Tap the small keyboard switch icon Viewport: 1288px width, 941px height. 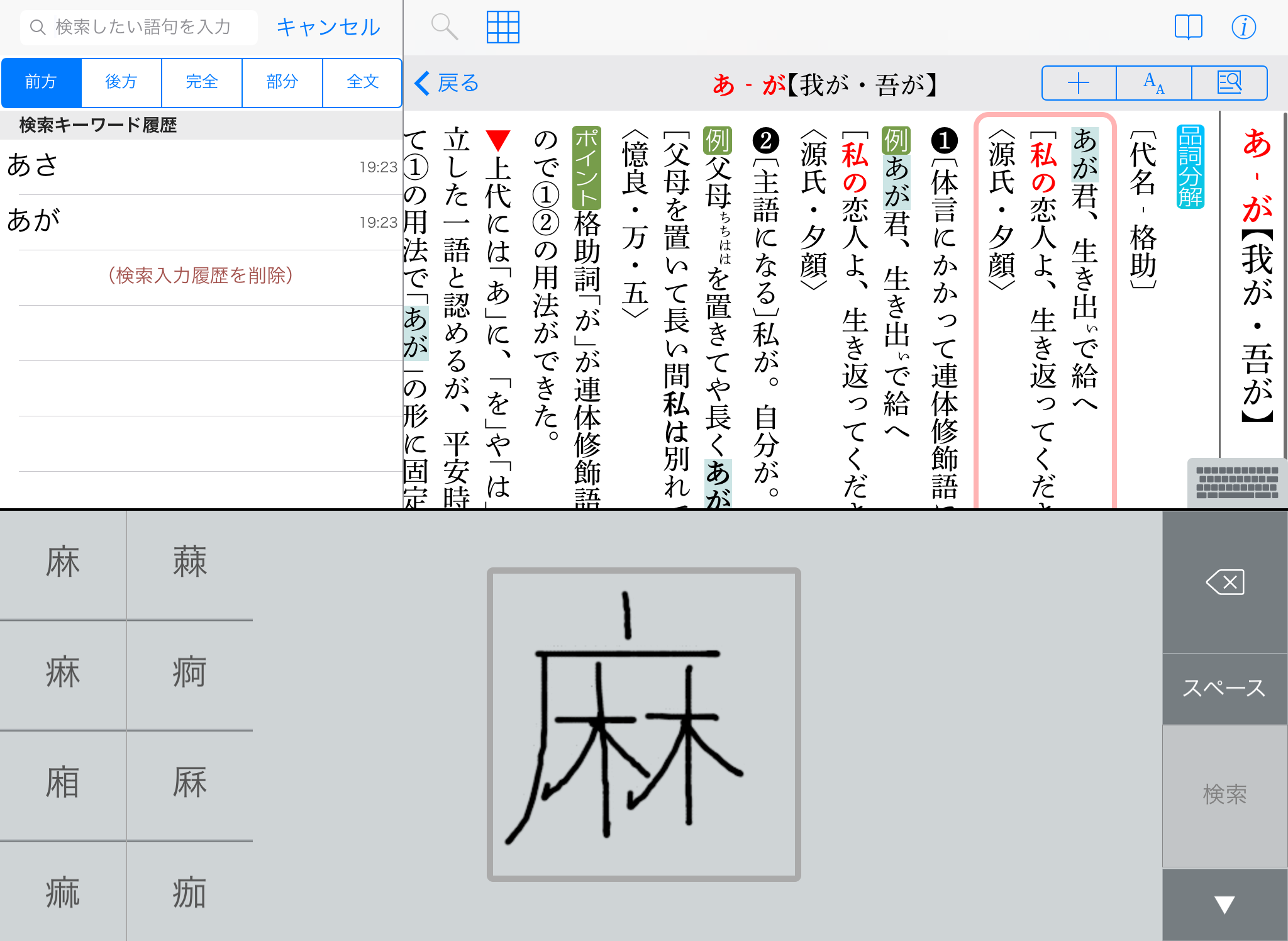point(1236,483)
